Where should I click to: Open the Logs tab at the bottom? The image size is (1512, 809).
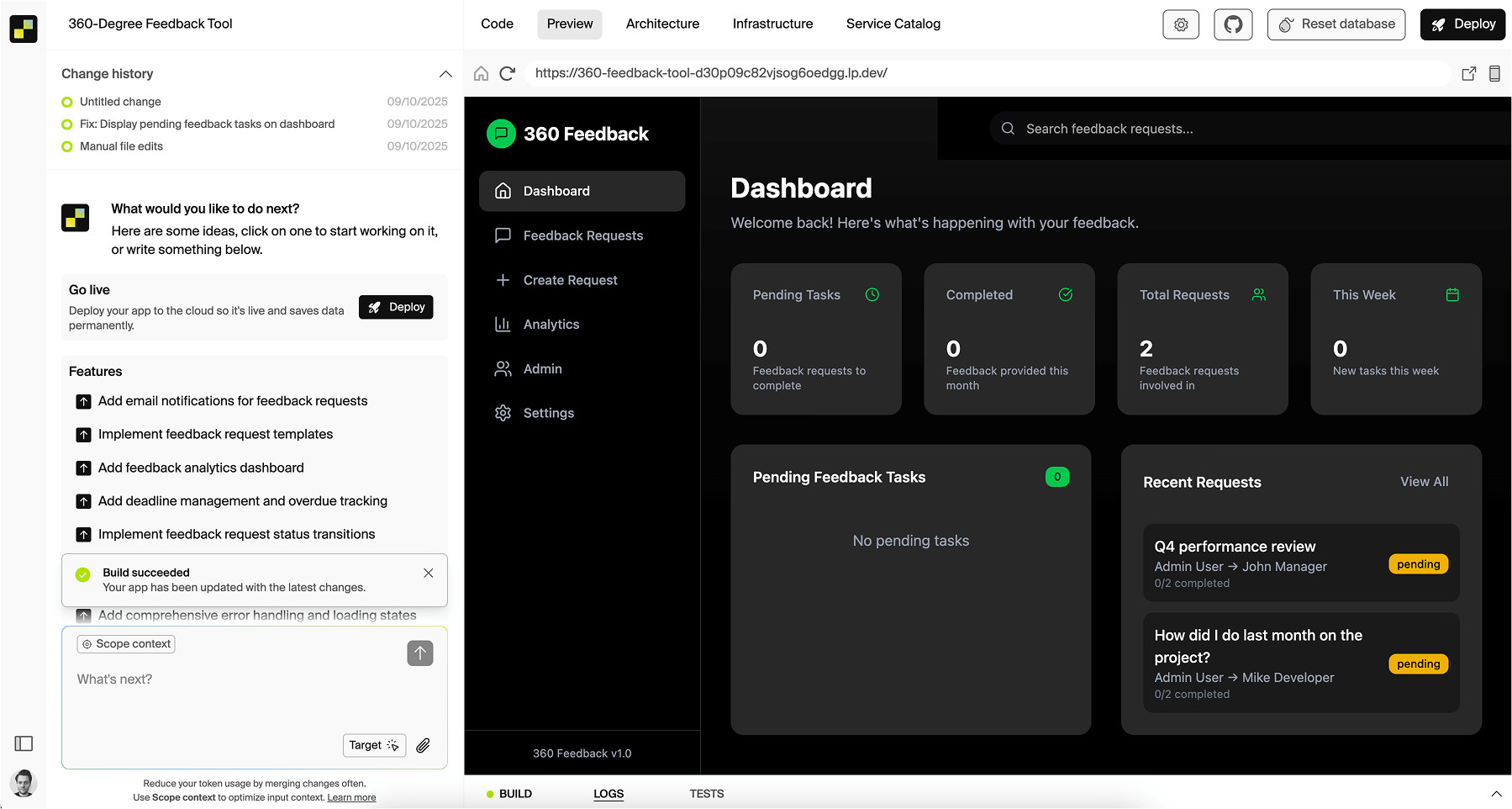point(608,793)
